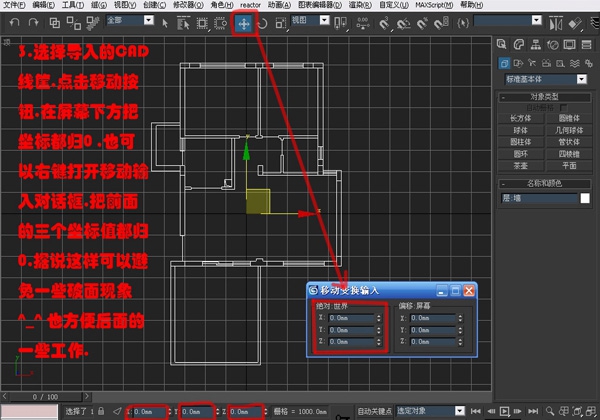The width and height of the screenshot is (600, 420).
Task: Activate the Select and Scale tool
Action: 281,24
